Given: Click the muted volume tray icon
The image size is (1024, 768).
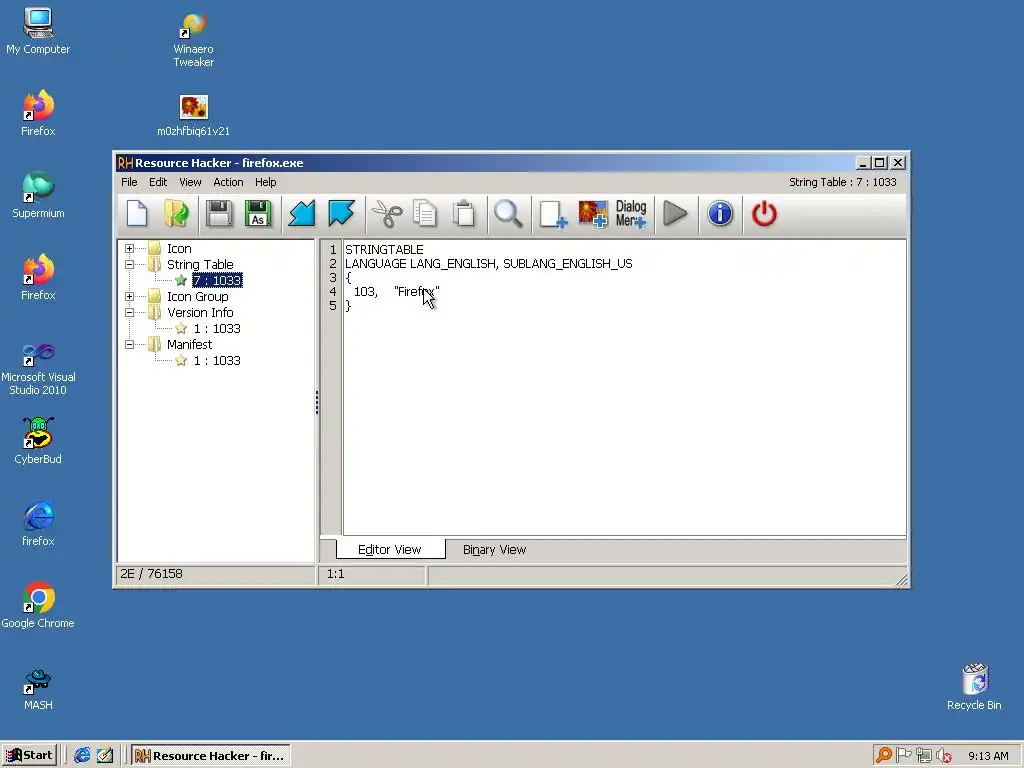Looking at the screenshot, I should pyautogui.click(x=943, y=756).
